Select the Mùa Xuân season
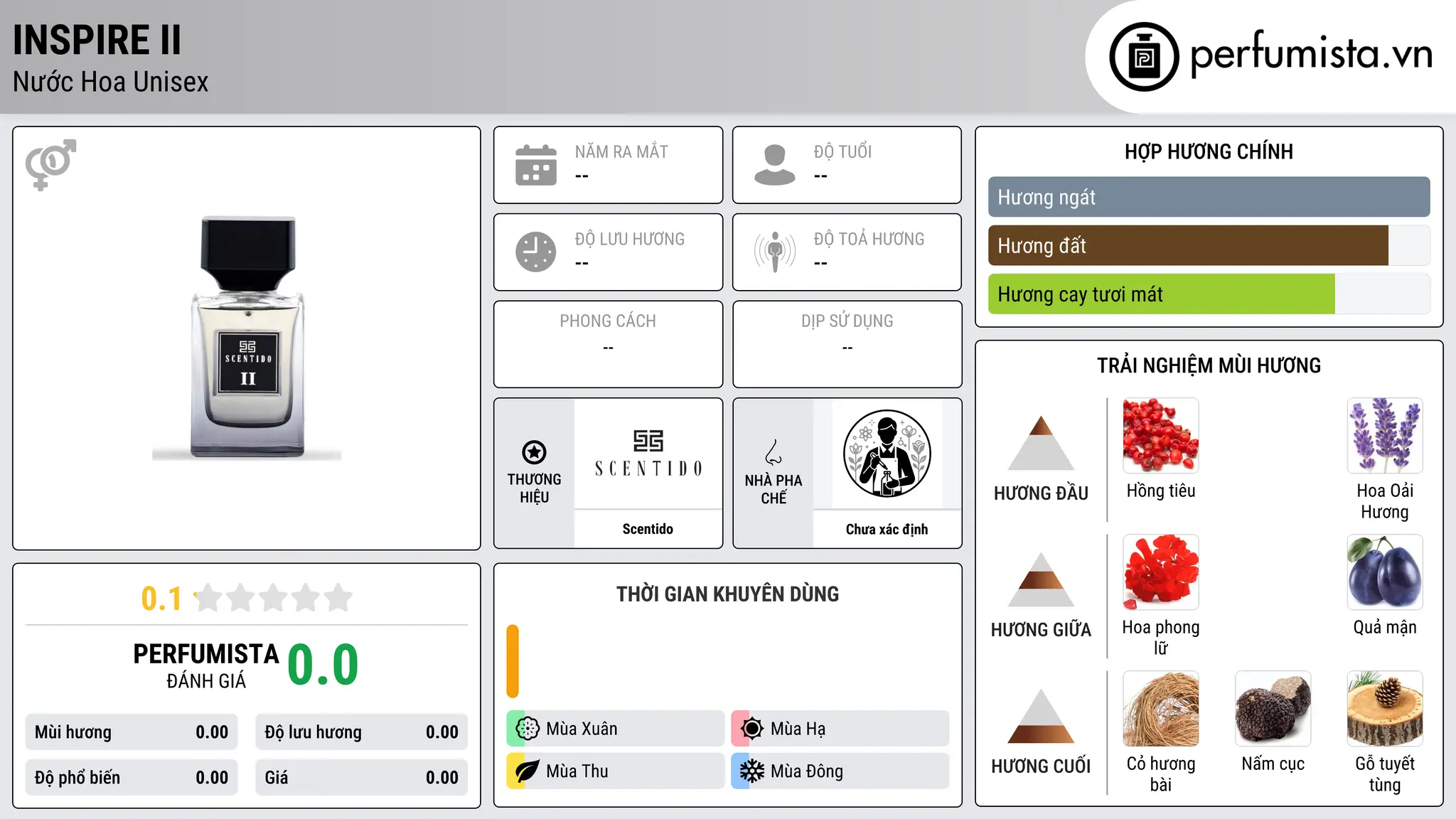The image size is (1456, 819). 615,729
